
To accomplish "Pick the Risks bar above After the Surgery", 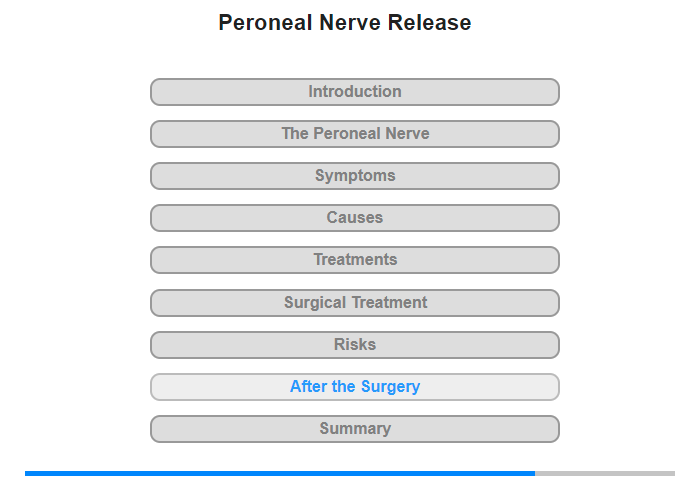I will (x=354, y=345).
